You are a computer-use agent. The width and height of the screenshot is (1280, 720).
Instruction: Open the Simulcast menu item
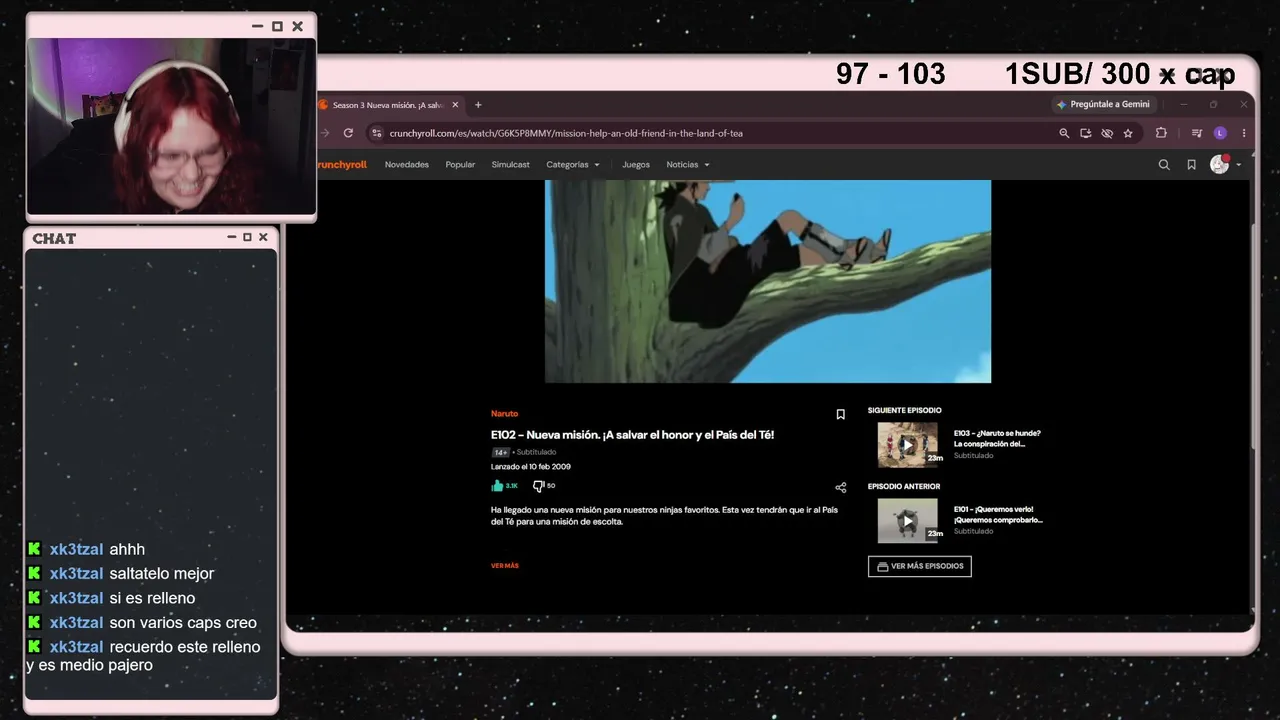click(x=511, y=165)
